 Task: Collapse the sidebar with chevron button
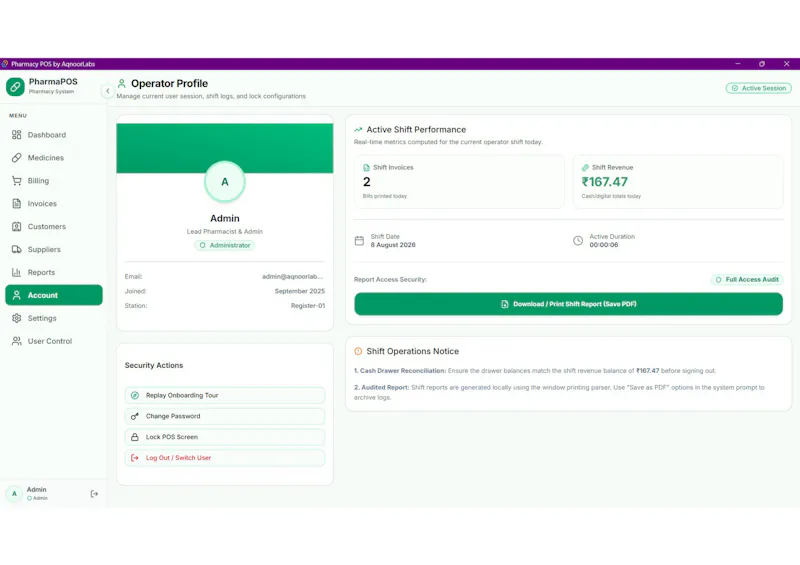[107, 91]
